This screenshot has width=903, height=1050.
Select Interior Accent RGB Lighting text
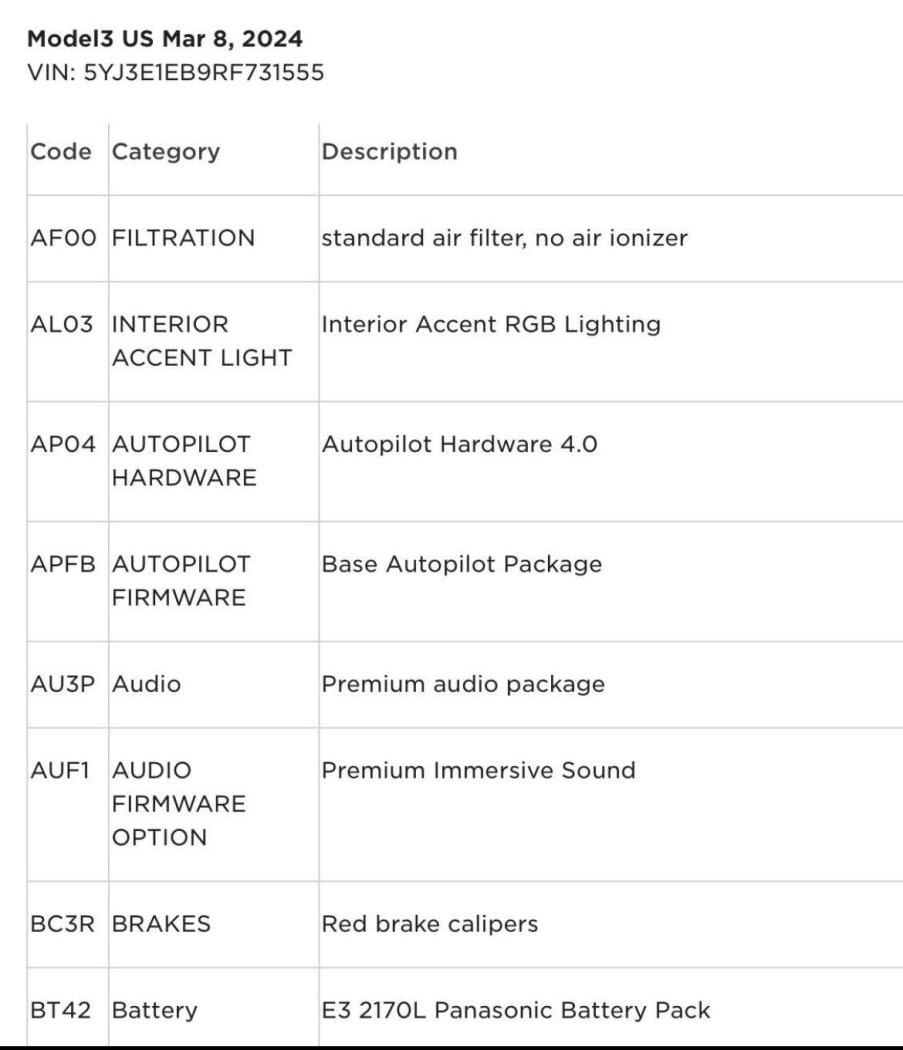click(490, 325)
